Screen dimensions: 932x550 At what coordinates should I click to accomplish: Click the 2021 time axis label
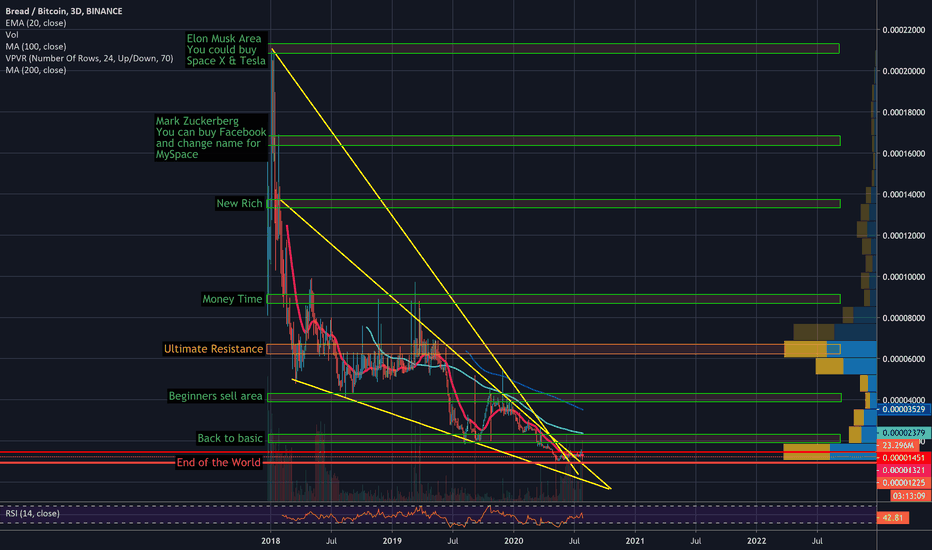[x=635, y=541]
